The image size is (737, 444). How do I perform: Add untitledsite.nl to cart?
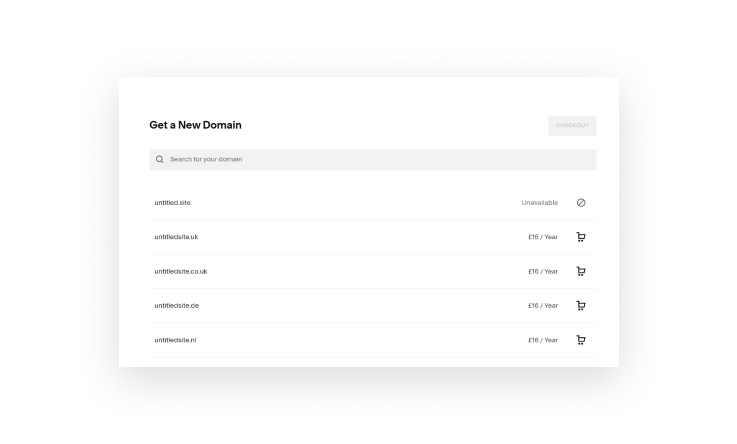581,340
